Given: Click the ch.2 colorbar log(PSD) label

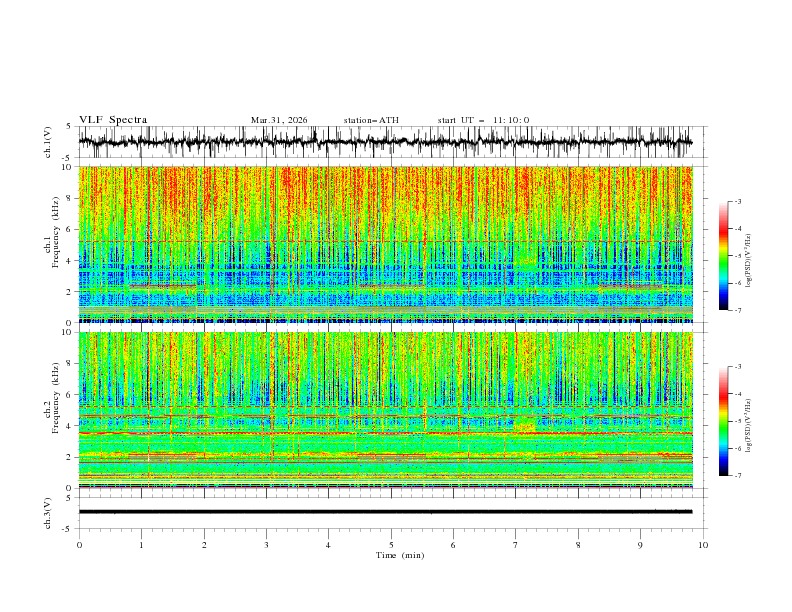Looking at the screenshot, I should 748,426.
